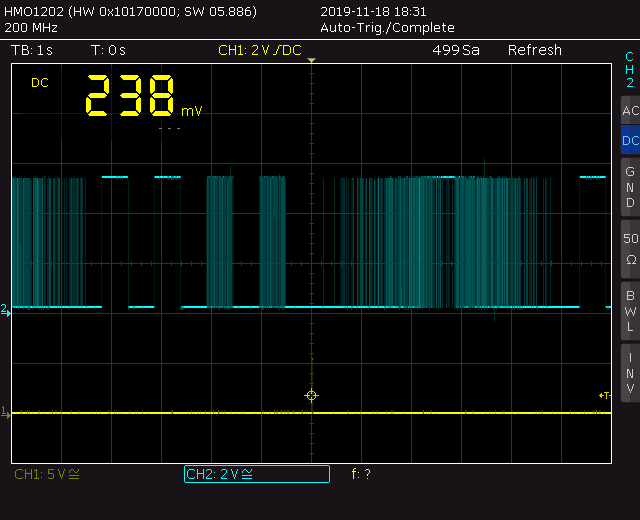Toggle 50 Ω input impedance

tap(631, 249)
